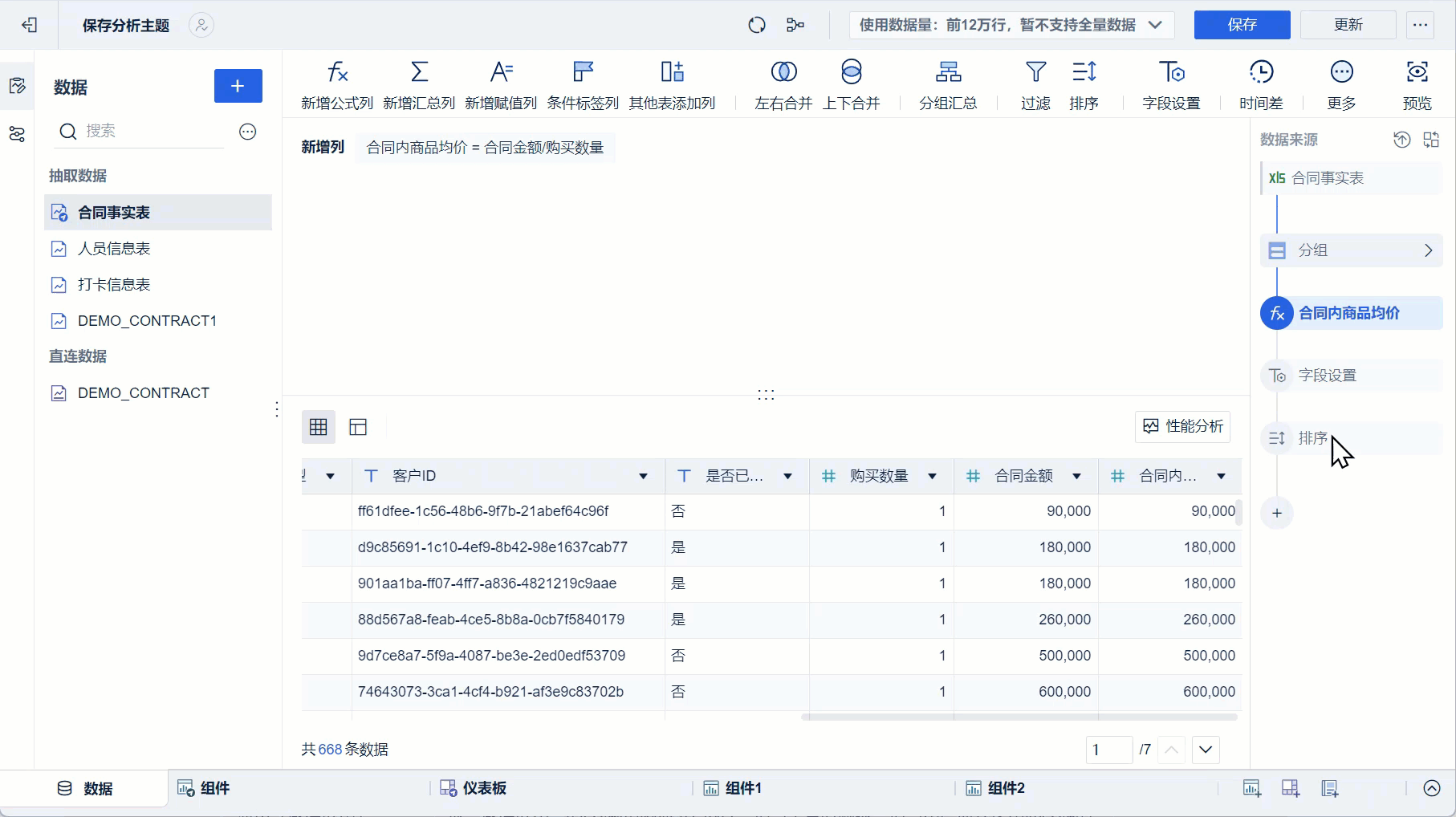Select the 排序 step in flow
1456x817 pixels.
[1352, 438]
